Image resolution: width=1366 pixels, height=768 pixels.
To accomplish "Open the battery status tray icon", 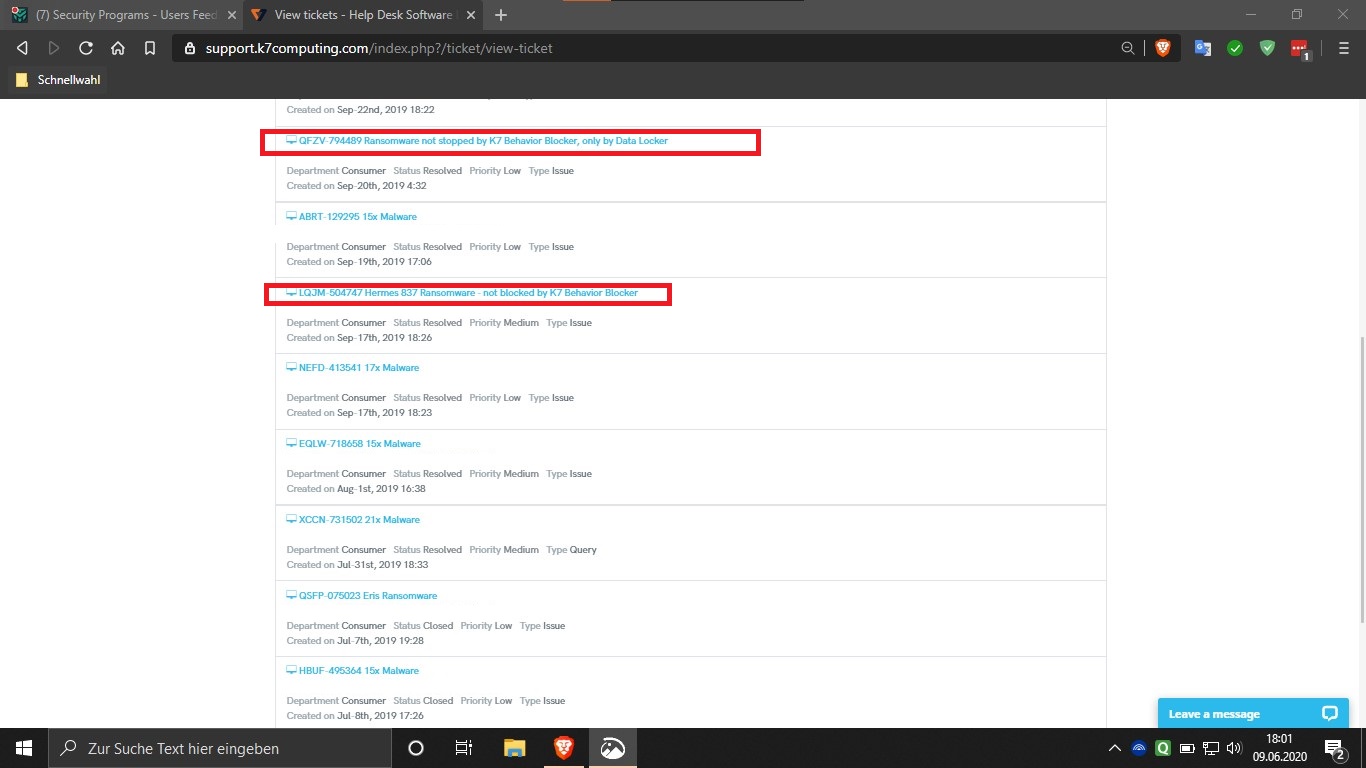I will coord(1187,748).
